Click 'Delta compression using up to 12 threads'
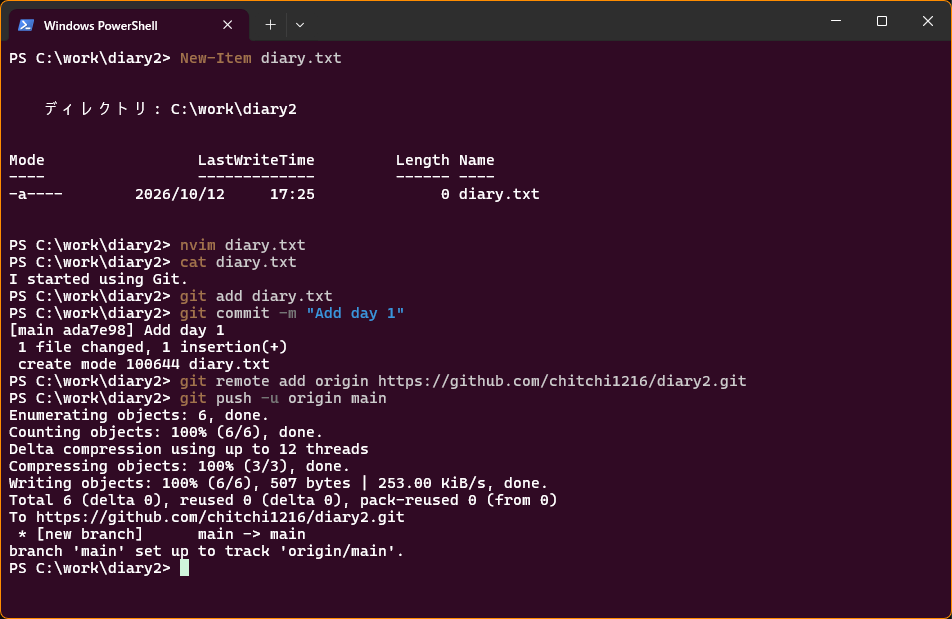The width and height of the screenshot is (952, 619). [x=188, y=449]
